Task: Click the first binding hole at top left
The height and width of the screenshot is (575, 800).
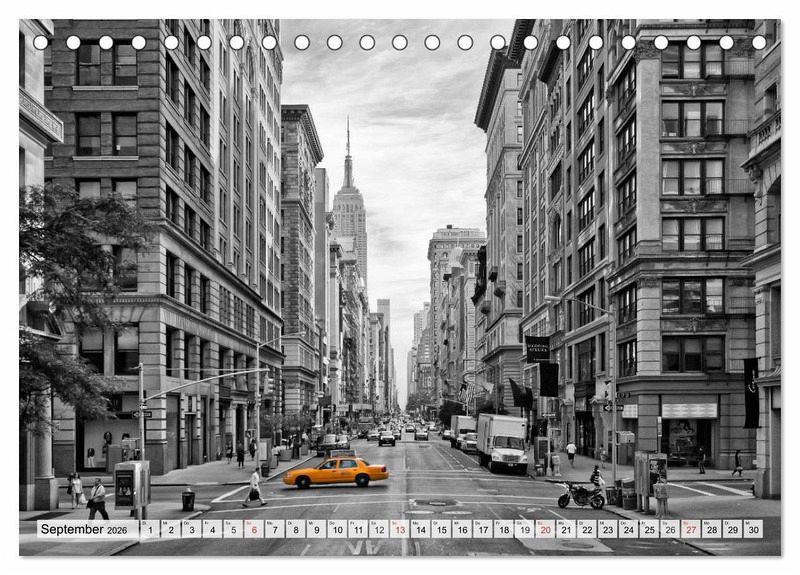Action: click(x=41, y=42)
